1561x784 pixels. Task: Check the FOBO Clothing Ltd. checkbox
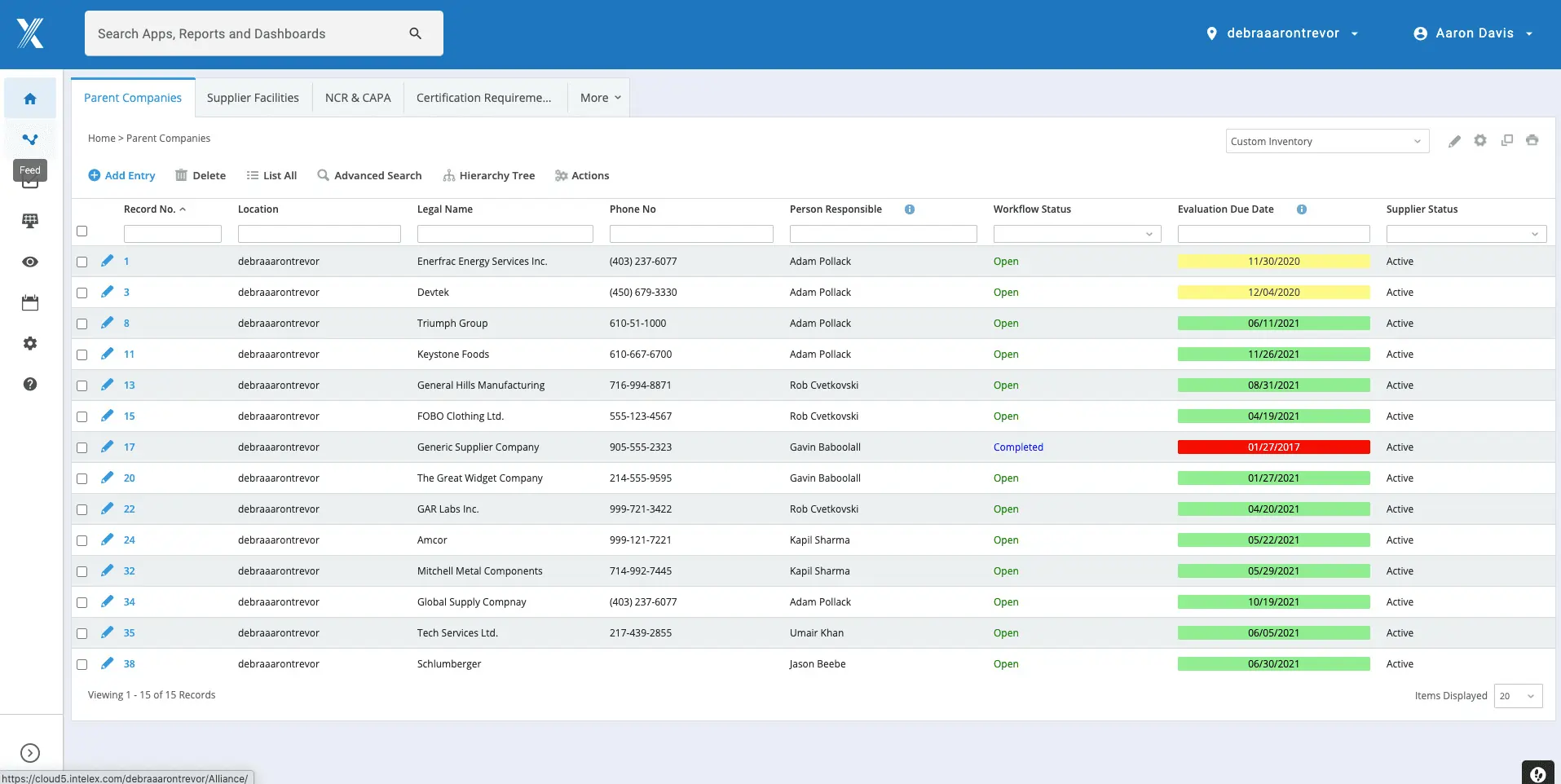[82, 416]
